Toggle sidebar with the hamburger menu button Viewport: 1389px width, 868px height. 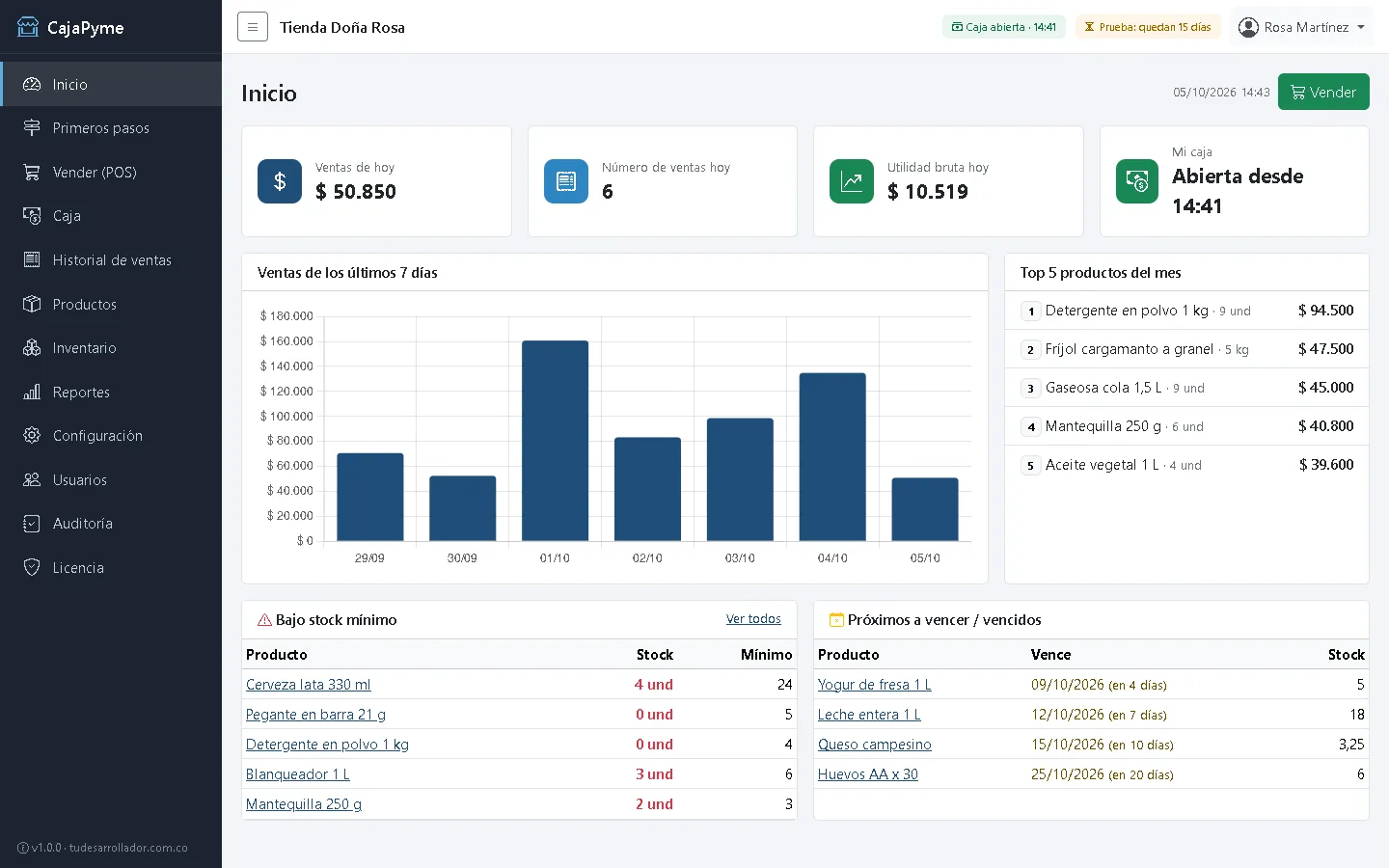click(x=253, y=27)
